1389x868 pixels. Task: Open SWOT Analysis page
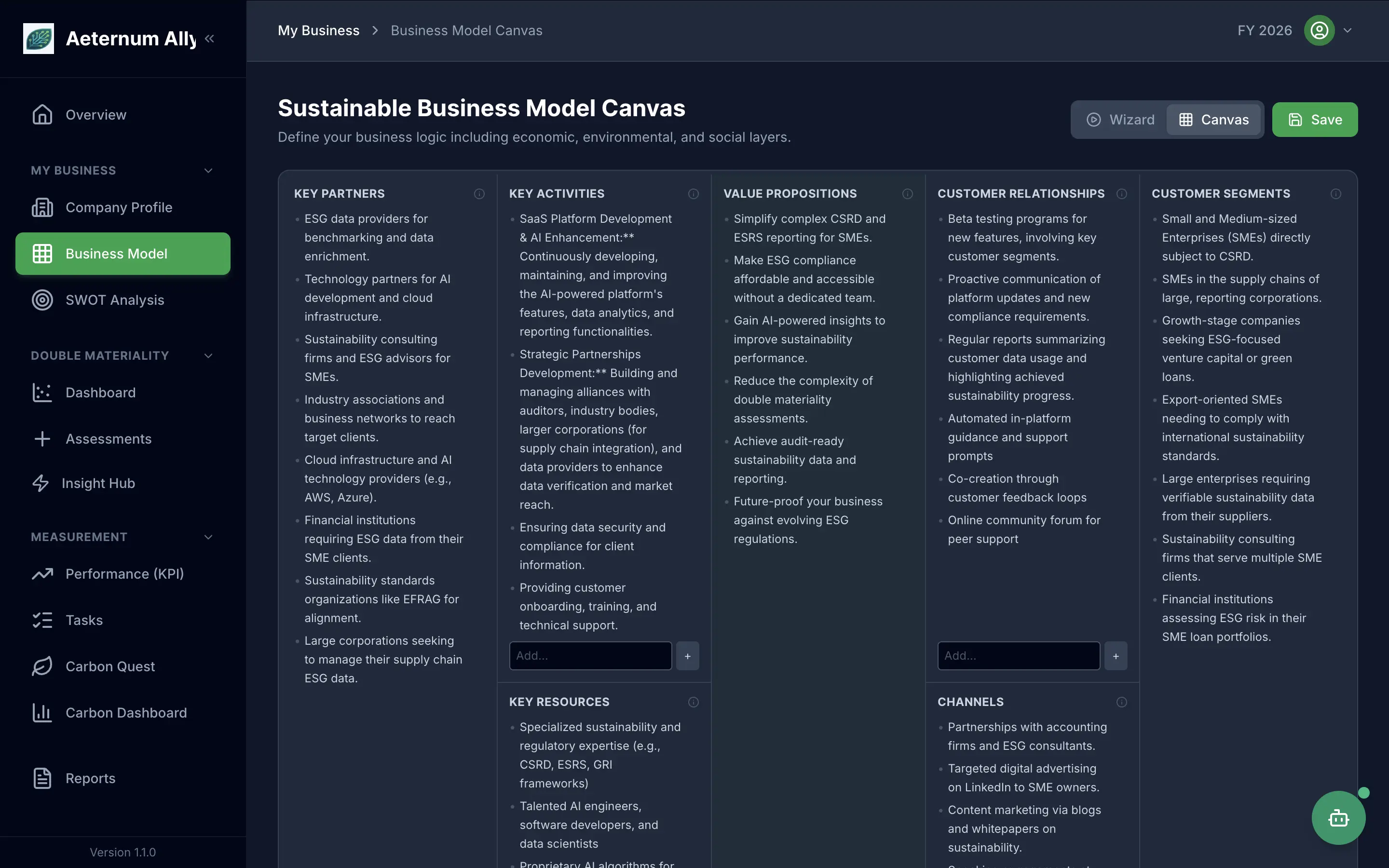click(x=123, y=300)
